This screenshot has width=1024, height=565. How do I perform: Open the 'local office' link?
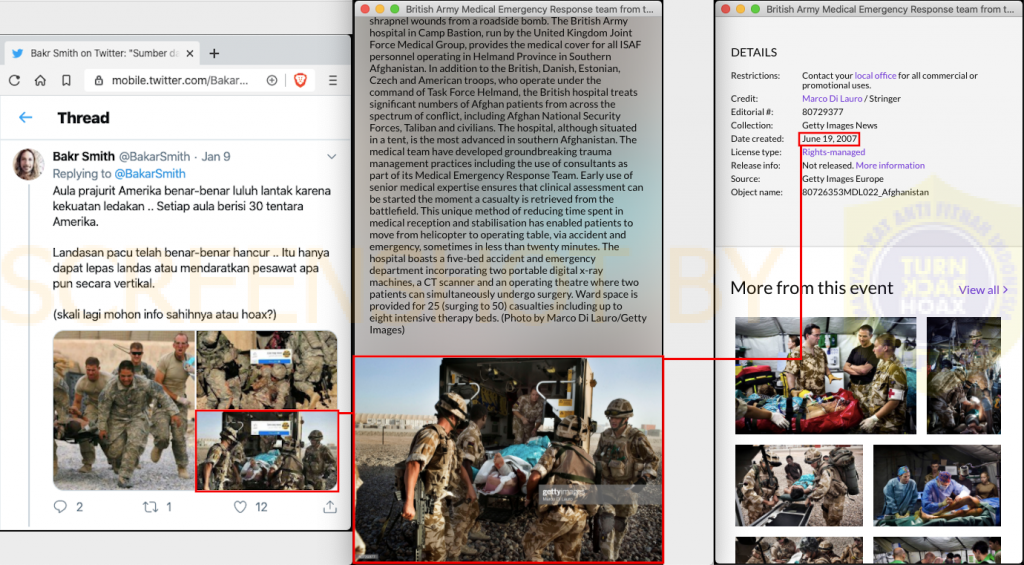point(875,76)
